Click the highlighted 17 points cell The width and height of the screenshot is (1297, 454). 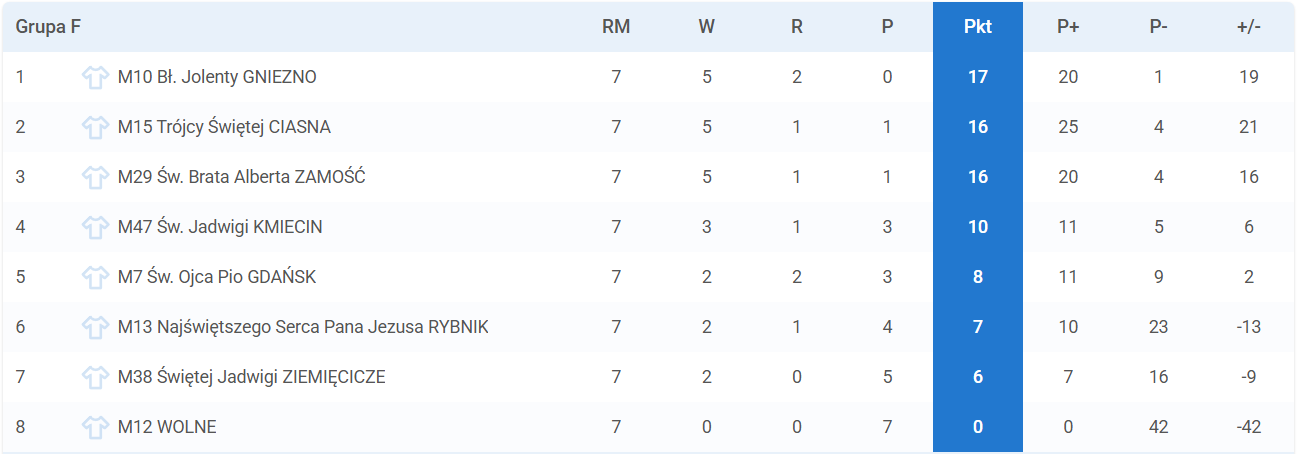coord(978,77)
